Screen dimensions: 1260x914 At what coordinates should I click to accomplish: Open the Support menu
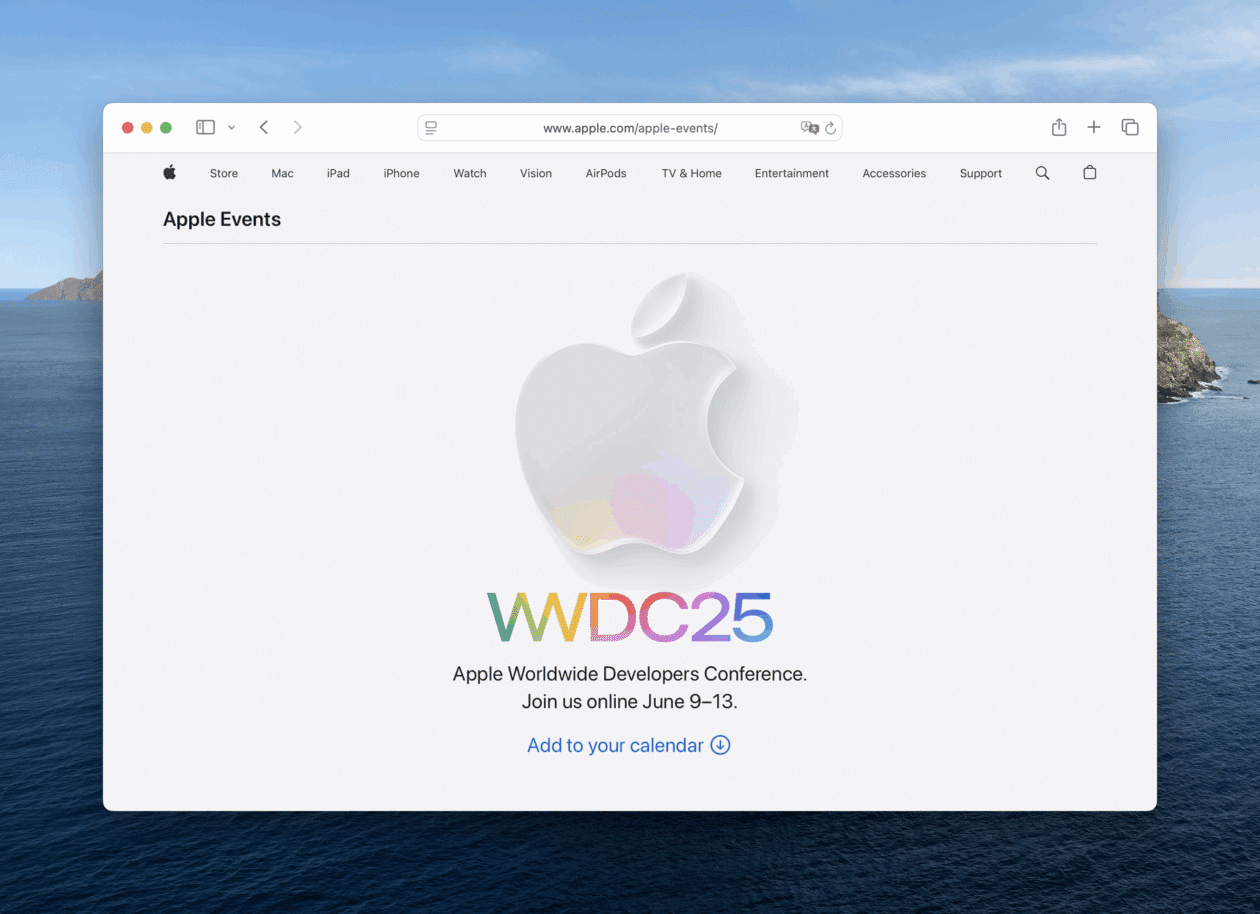click(981, 173)
